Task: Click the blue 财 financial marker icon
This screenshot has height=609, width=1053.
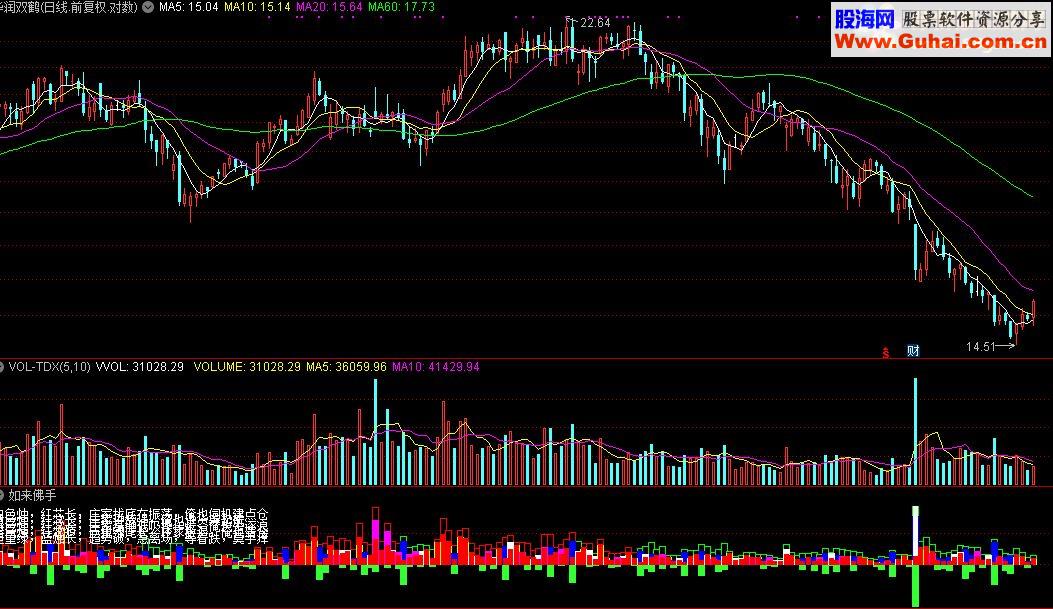Action: pos(913,350)
